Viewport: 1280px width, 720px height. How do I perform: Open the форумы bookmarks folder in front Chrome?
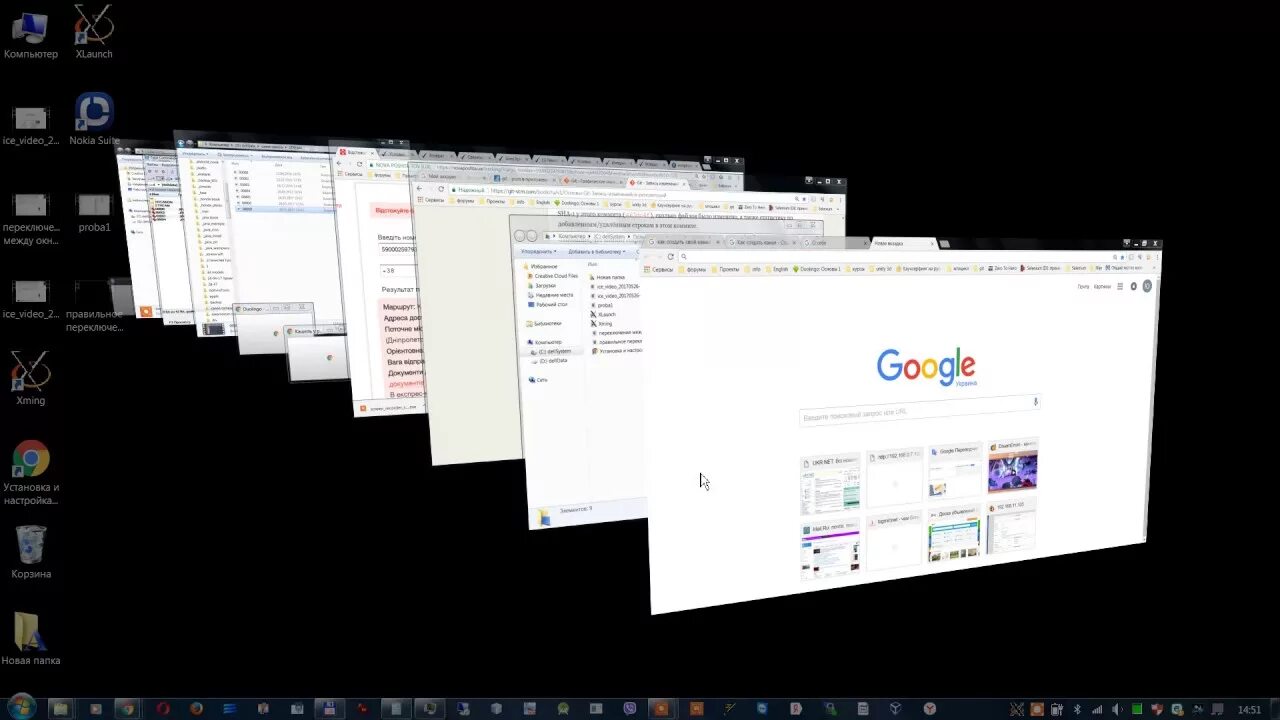pos(691,269)
